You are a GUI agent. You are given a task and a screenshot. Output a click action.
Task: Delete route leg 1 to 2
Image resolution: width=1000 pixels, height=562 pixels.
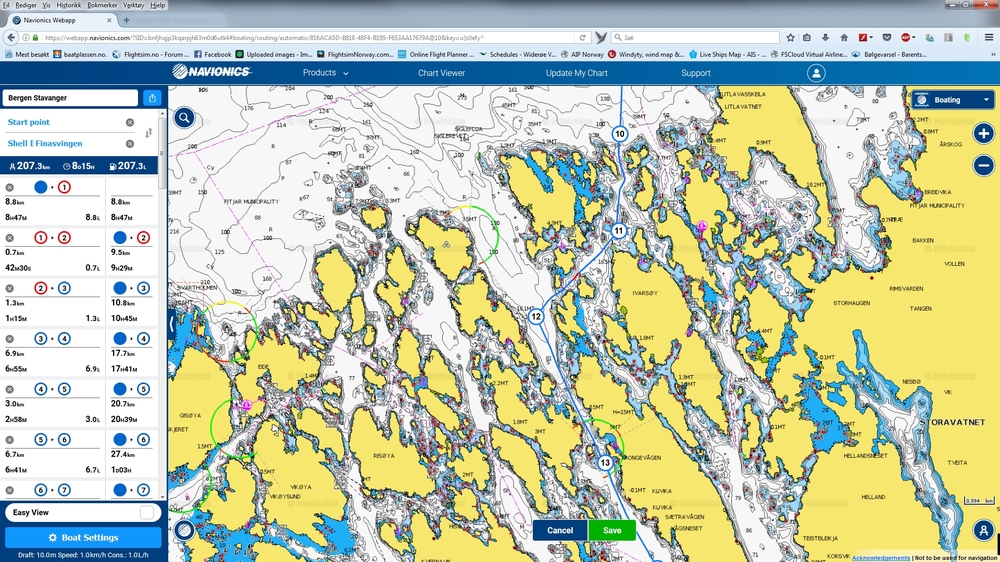10,238
